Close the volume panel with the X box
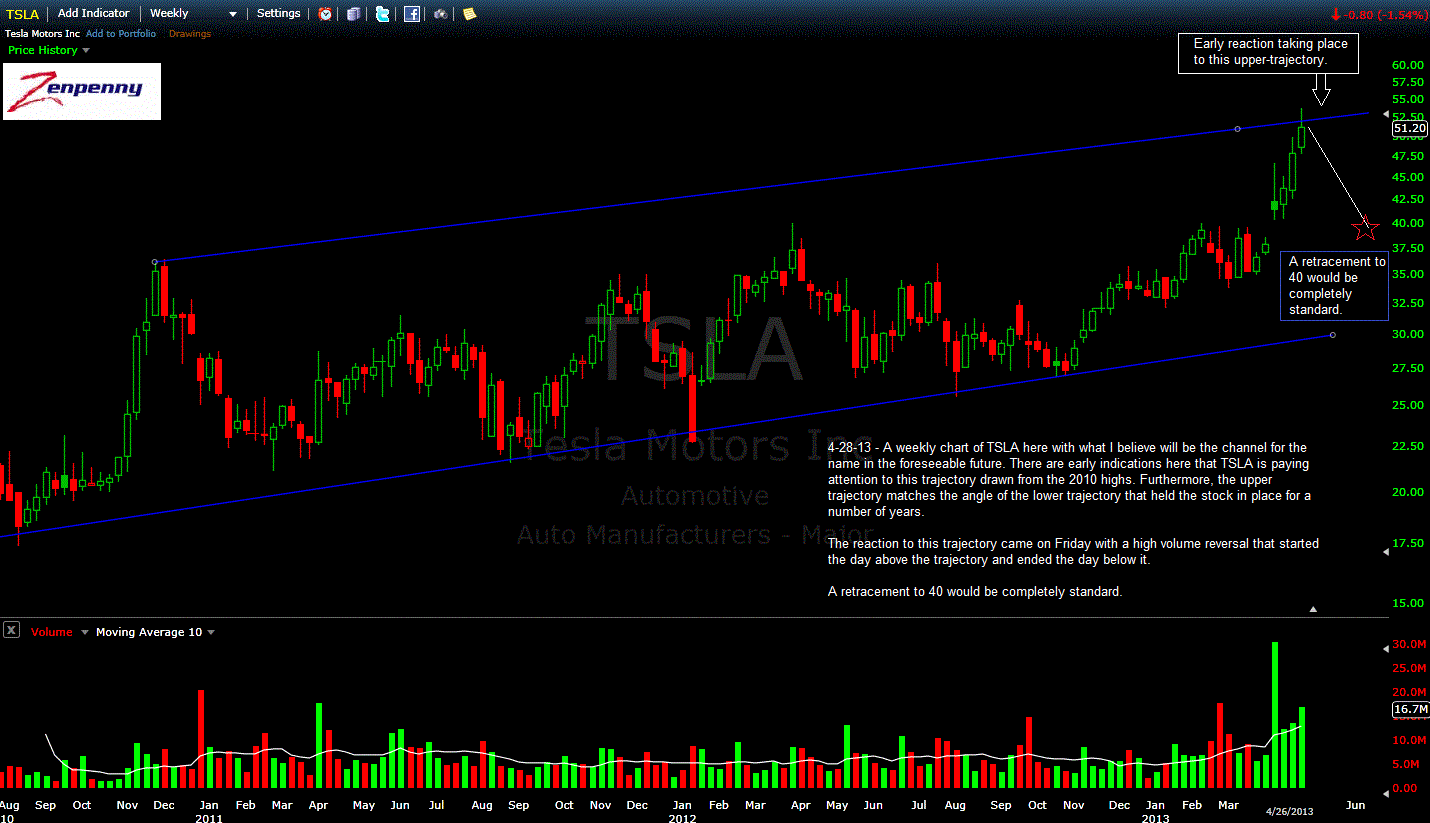 pyautogui.click(x=11, y=630)
